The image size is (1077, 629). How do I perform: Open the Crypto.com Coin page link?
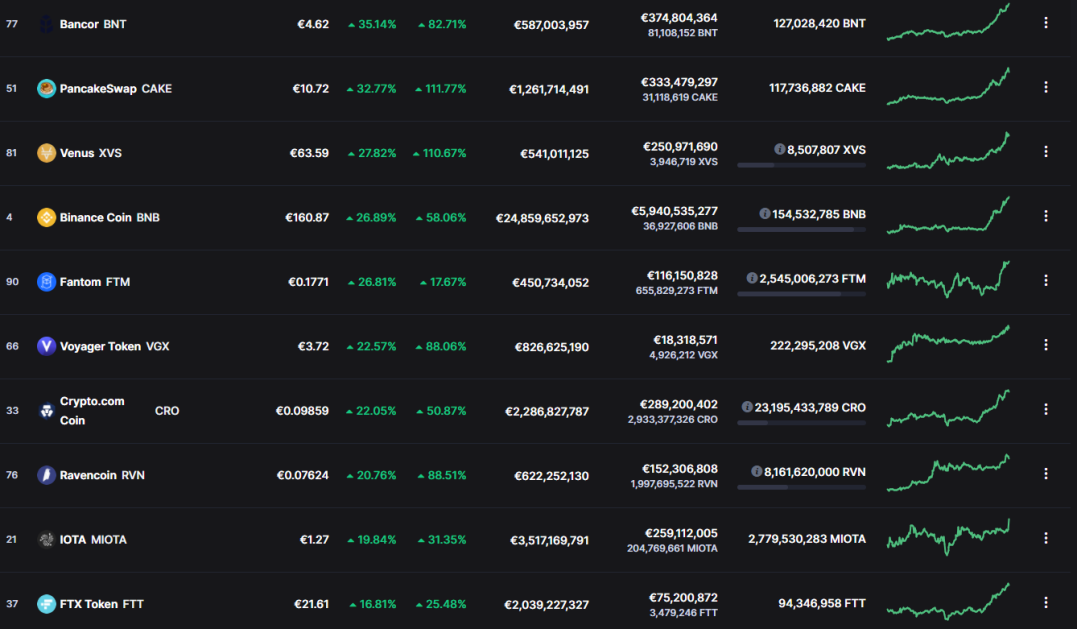(119, 411)
